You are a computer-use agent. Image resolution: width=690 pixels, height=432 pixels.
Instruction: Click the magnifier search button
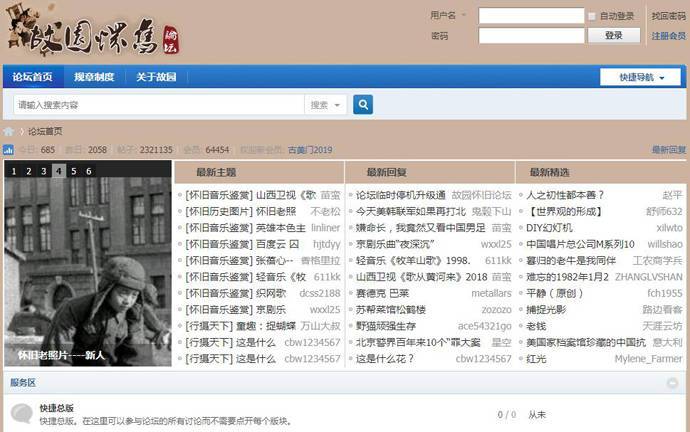point(363,105)
